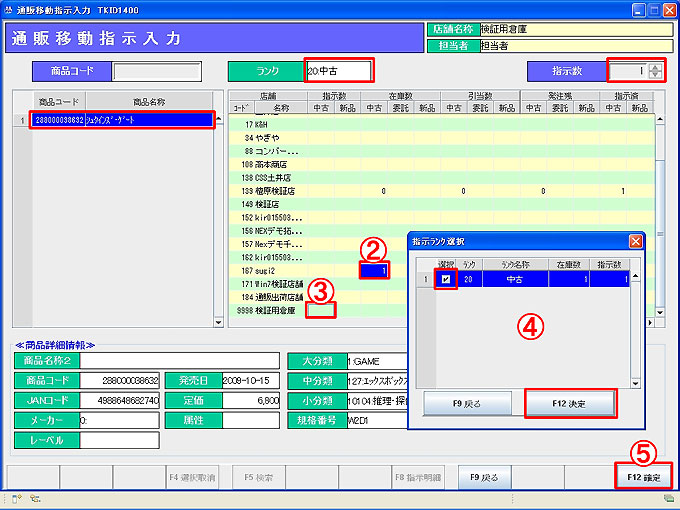The height and width of the screenshot is (510, 680).
Task: Minimize the 通販移動指示入力 window
Action: (x=638, y=10)
